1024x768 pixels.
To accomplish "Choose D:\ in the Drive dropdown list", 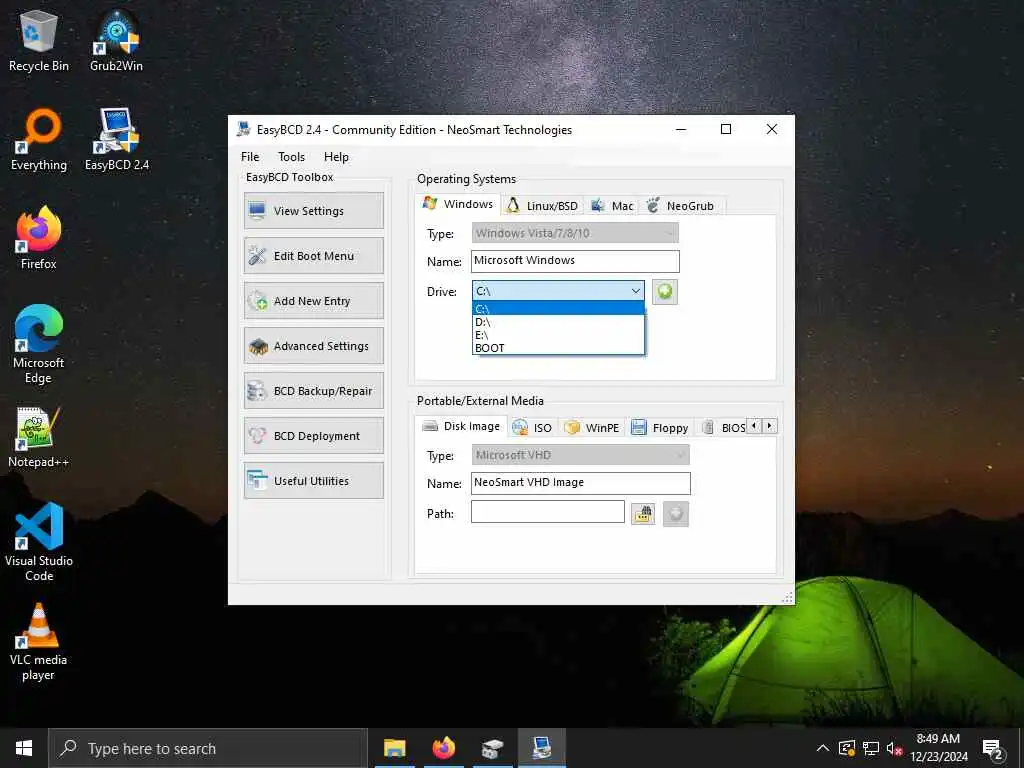I will (x=558, y=322).
